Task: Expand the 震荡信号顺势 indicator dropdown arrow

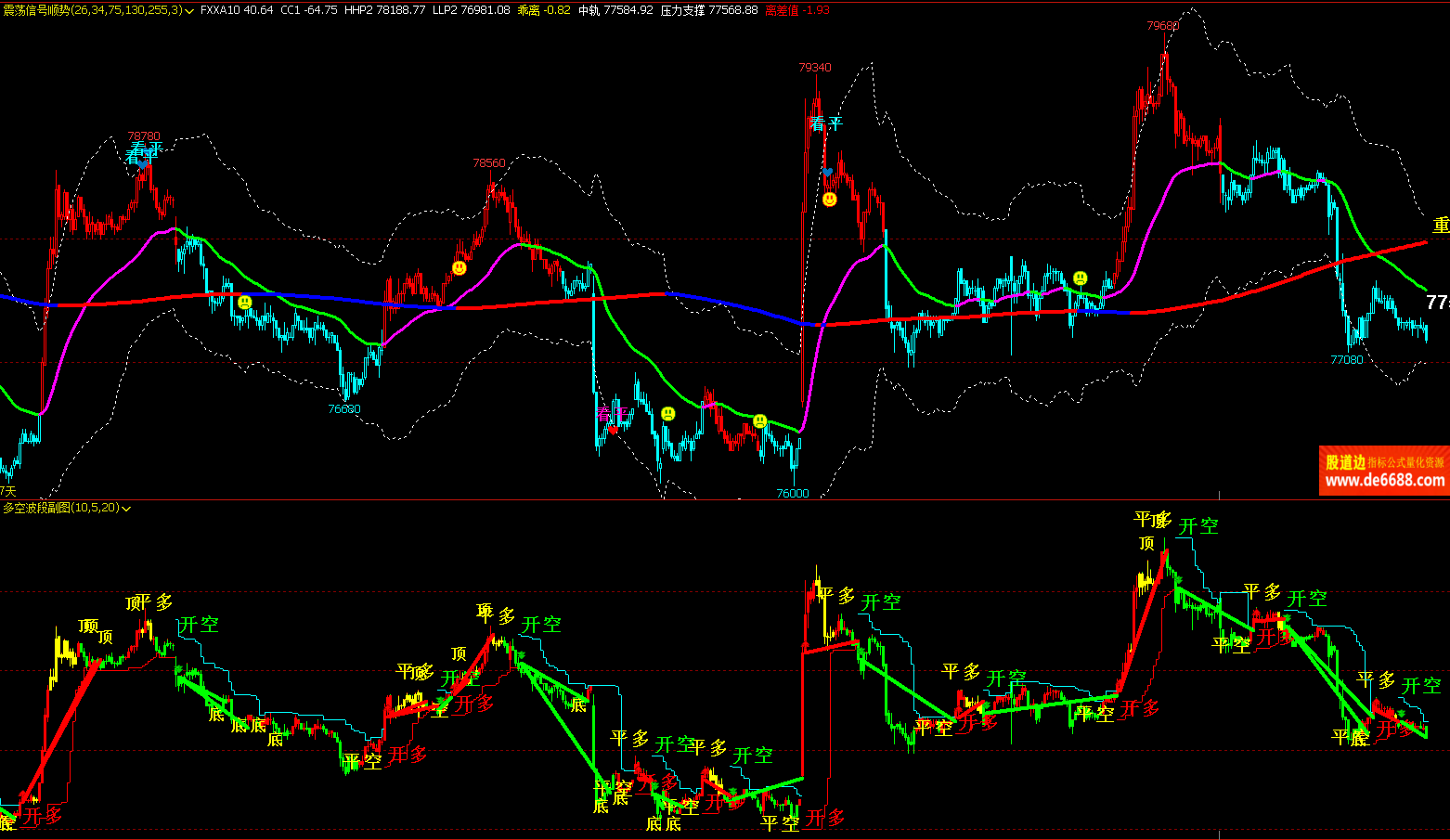Action: (189, 11)
